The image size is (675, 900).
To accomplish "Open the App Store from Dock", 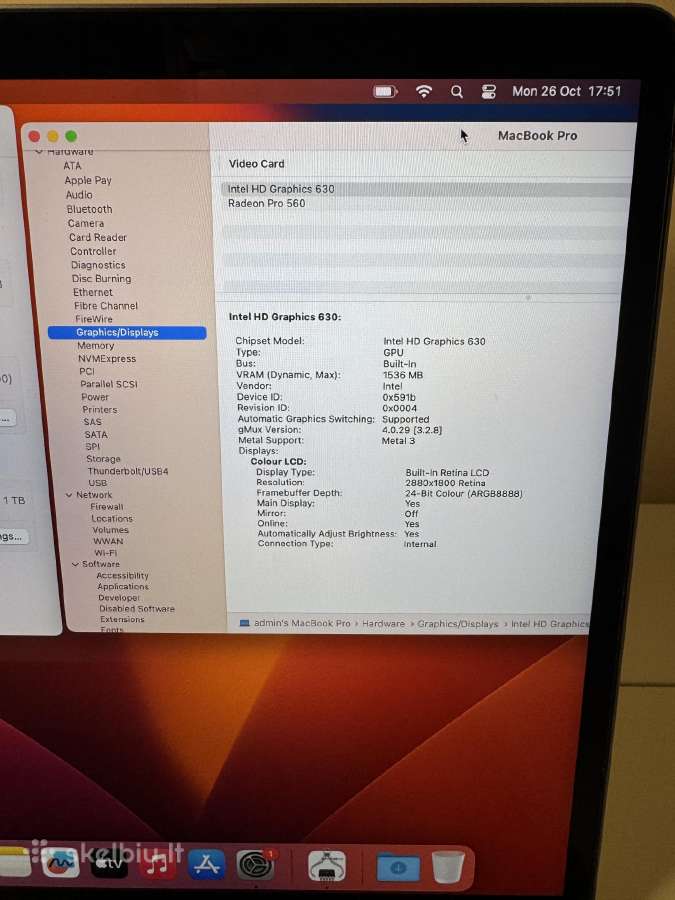I will [207, 866].
